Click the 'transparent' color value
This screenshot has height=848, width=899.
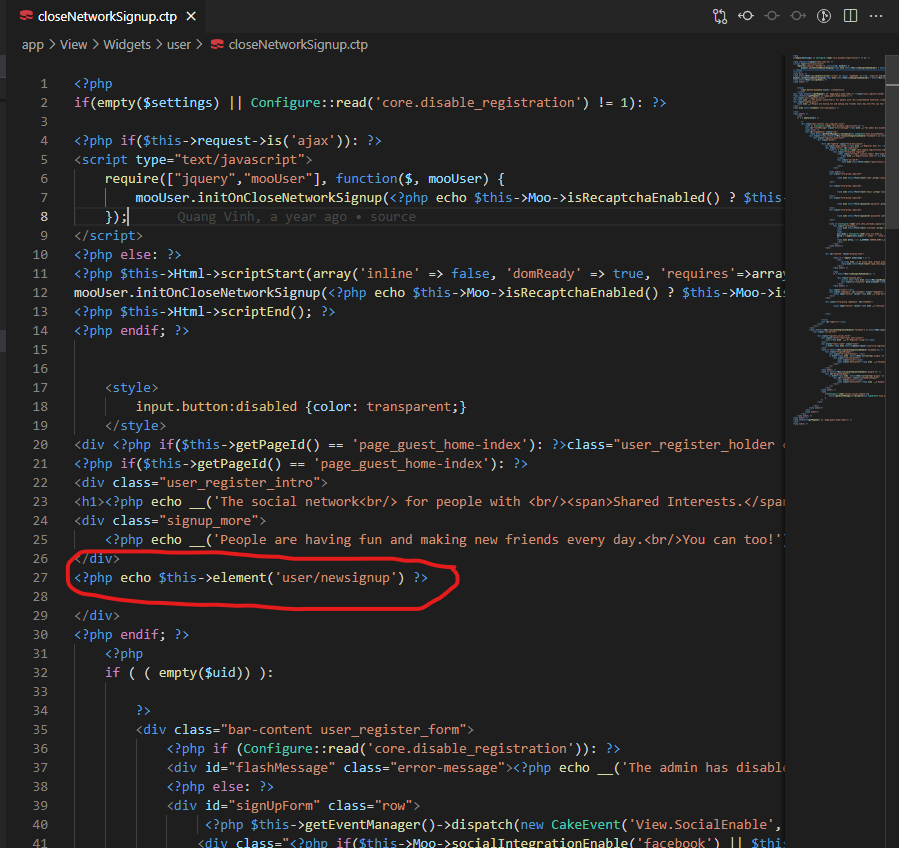409,407
